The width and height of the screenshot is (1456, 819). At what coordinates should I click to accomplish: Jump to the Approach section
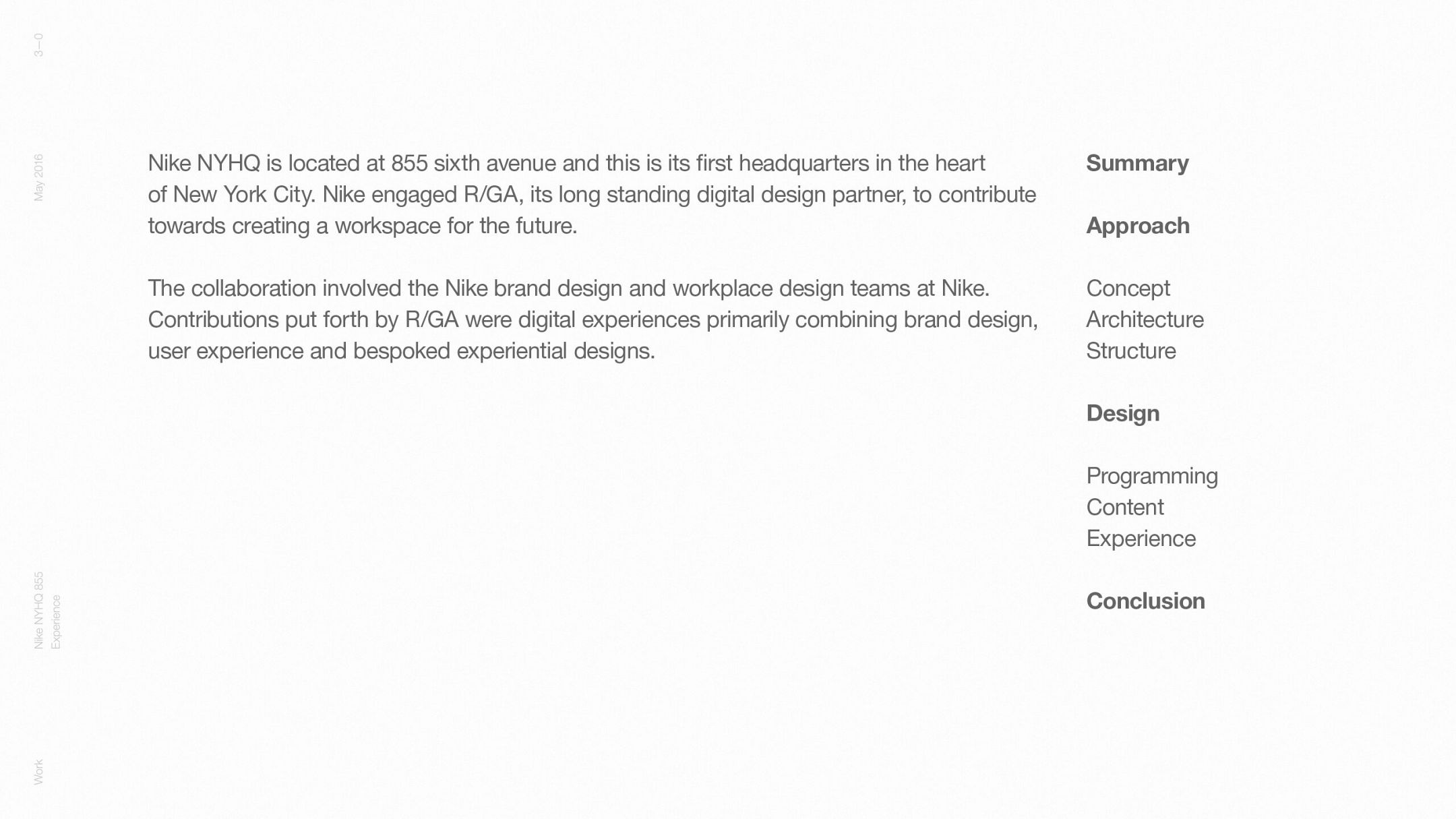pyautogui.click(x=1138, y=226)
